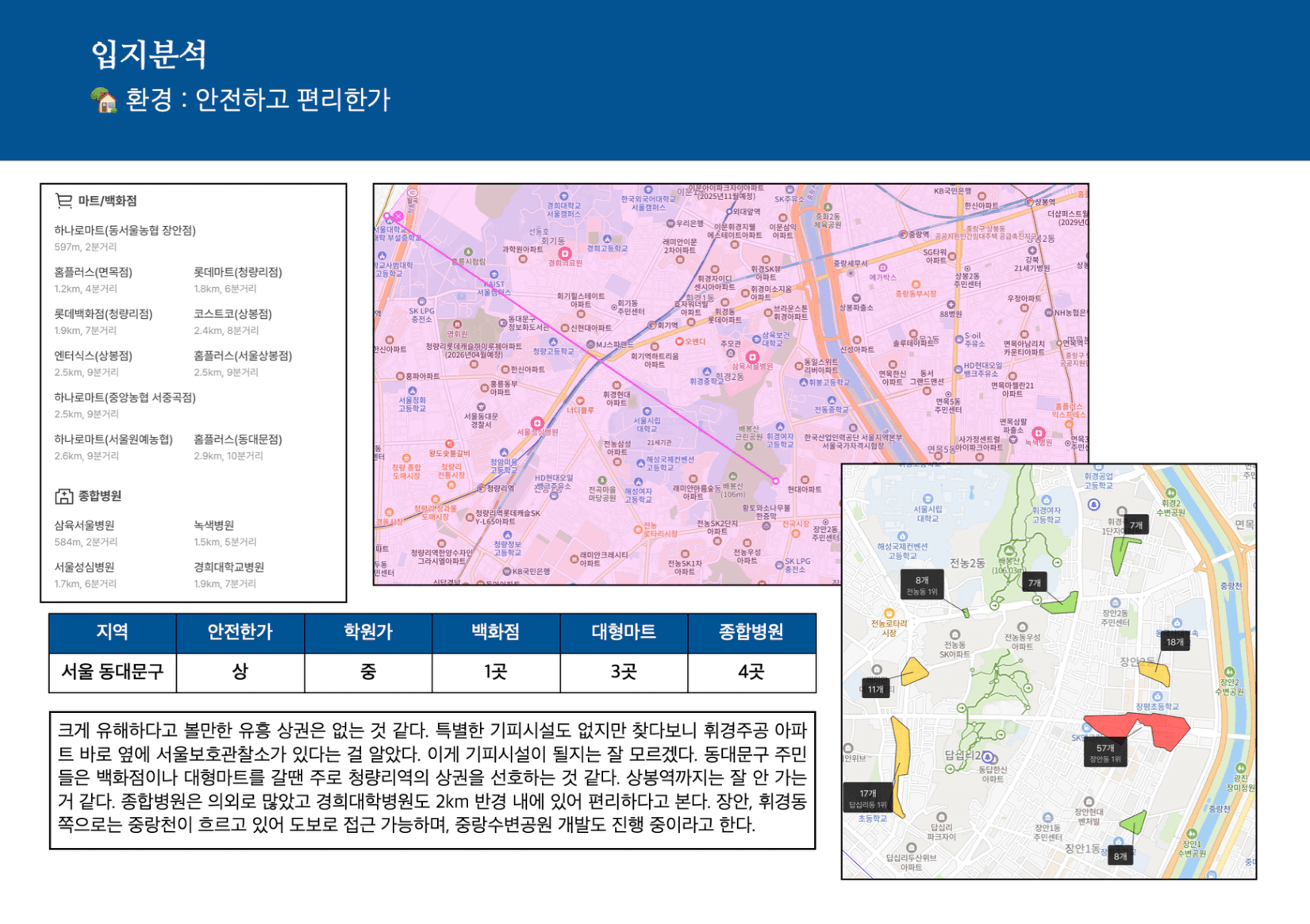Select 하나로마트(서울원예농협) entry
The height and width of the screenshot is (924, 1310).
(113, 439)
